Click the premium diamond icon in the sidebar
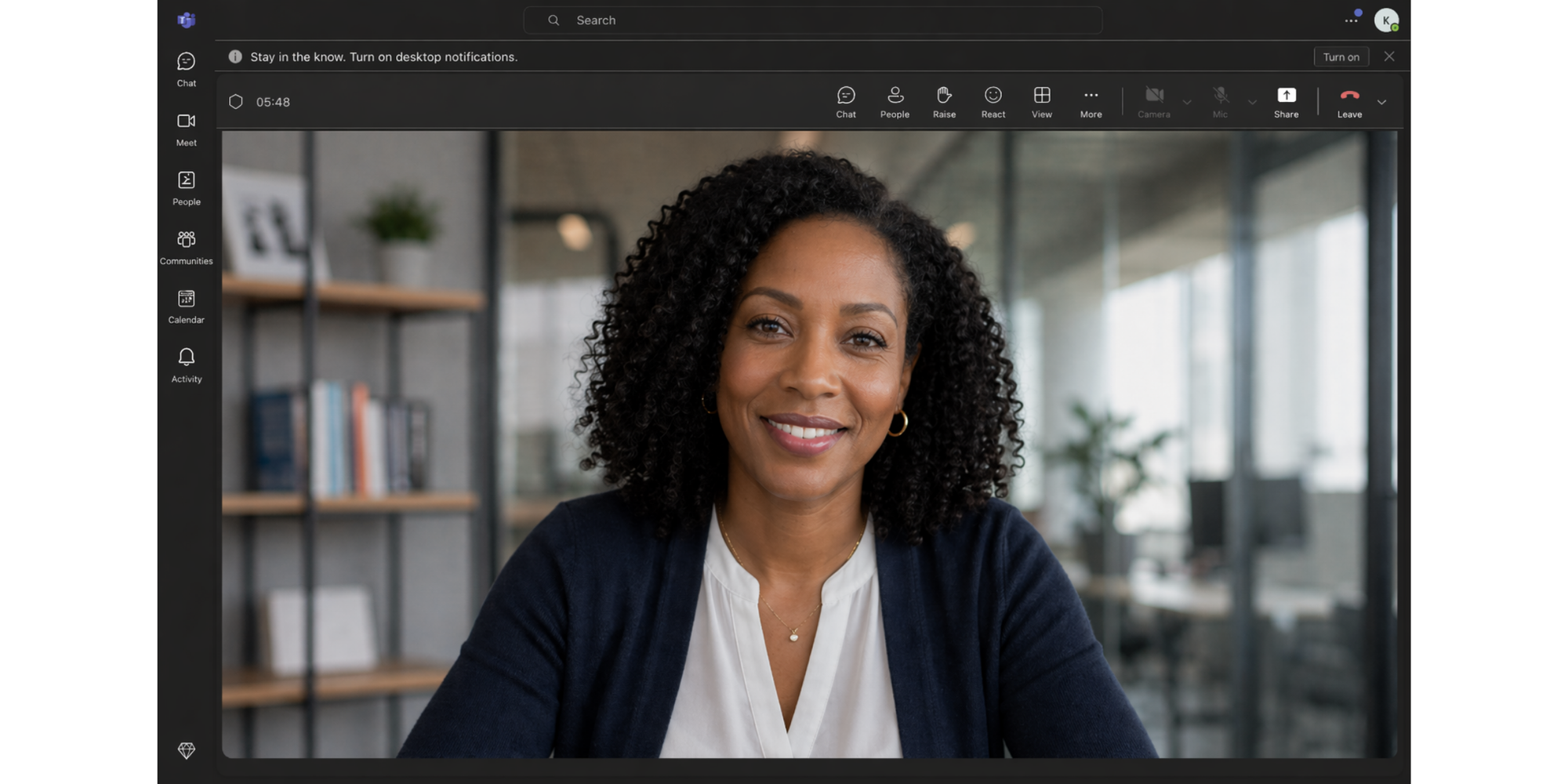 tap(186, 750)
